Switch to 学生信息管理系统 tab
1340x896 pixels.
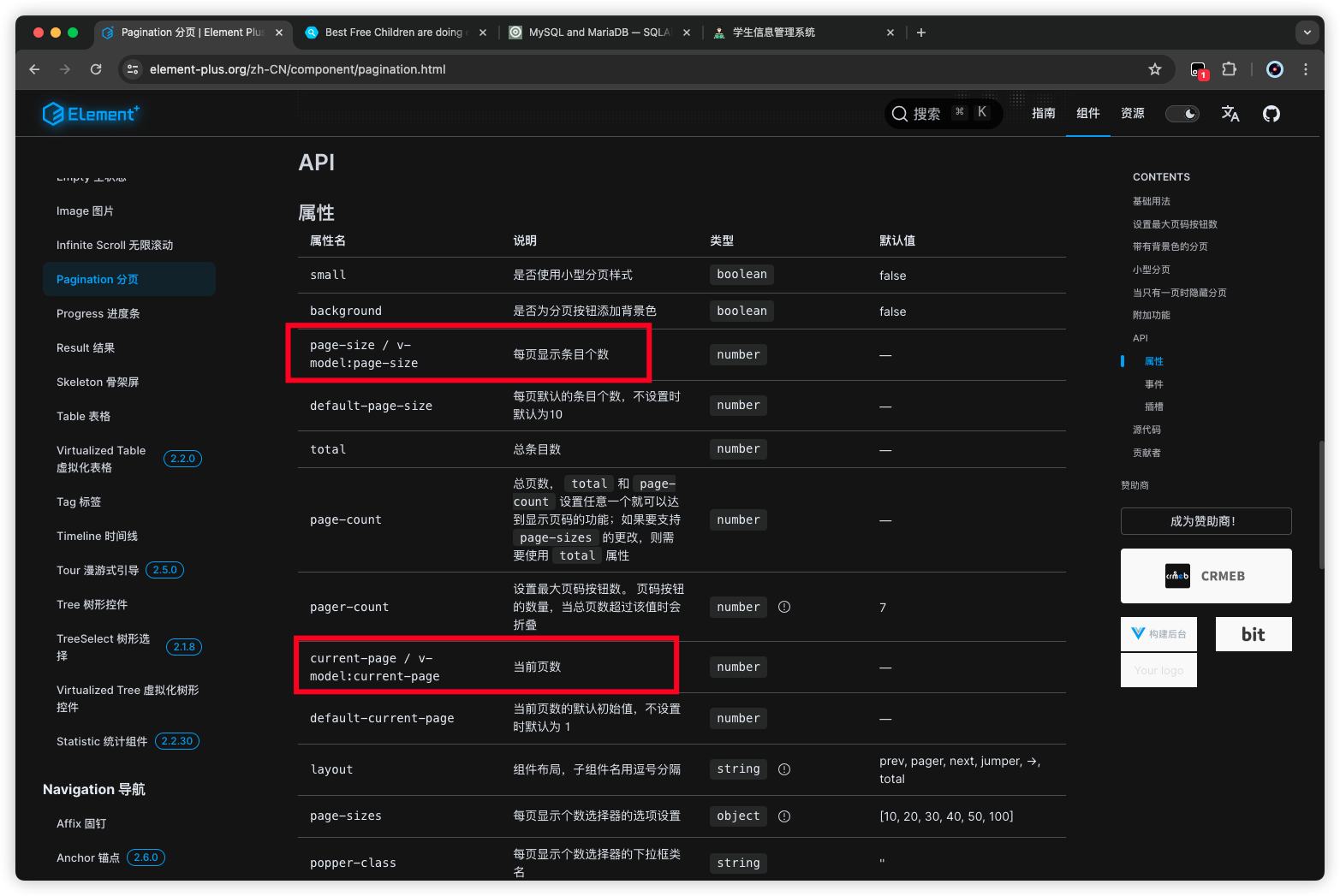point(803,33)
